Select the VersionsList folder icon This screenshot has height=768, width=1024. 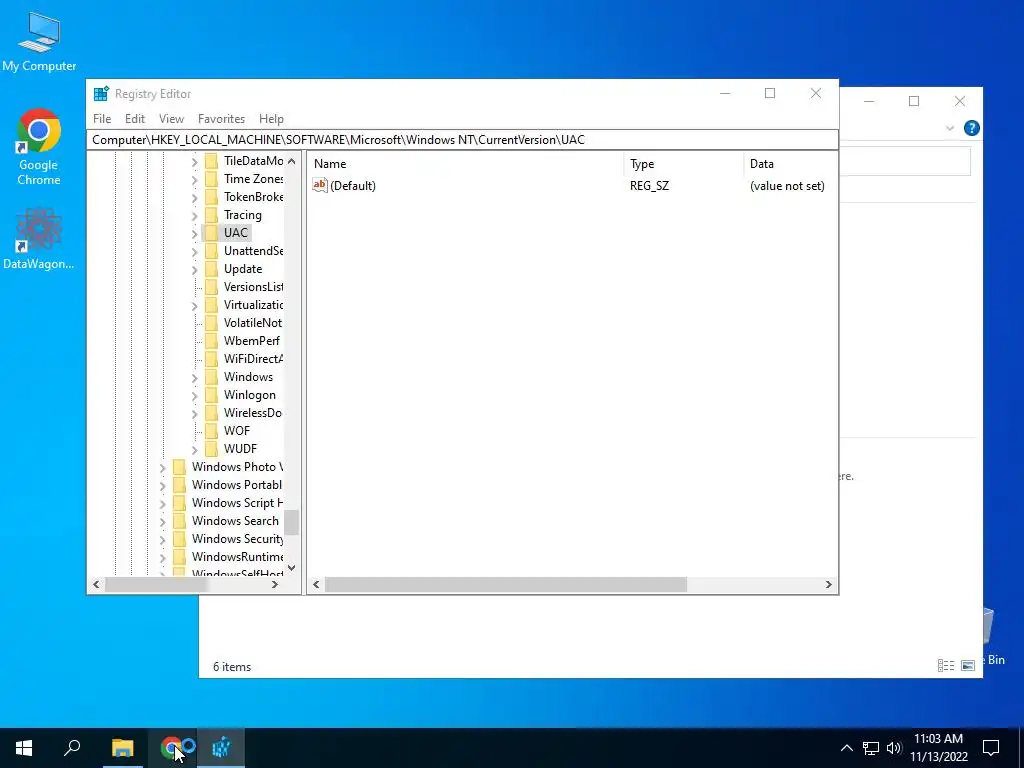click(x=211, y=287)
